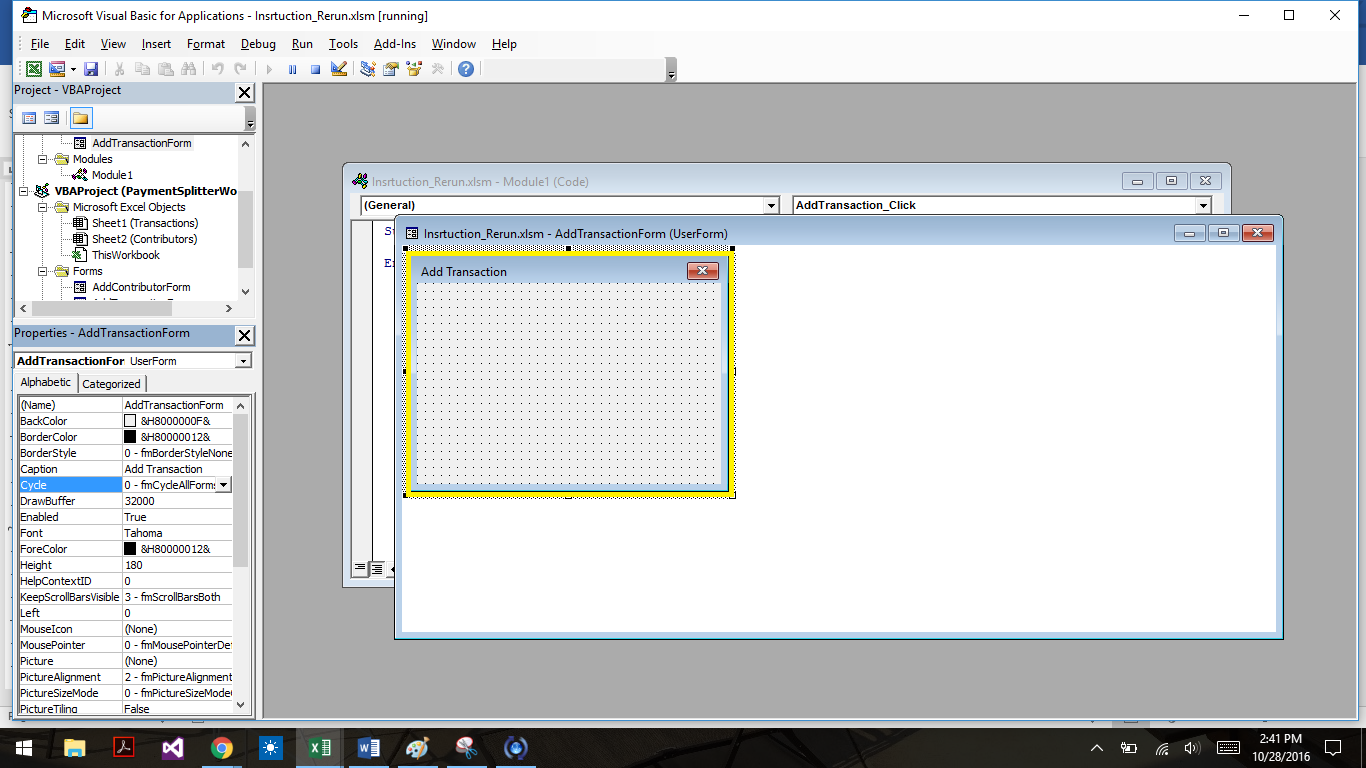This screenshot has width=1366, height=768.
Task: Select Sheet1 (Transactions) in project tree
Action: 145,223
